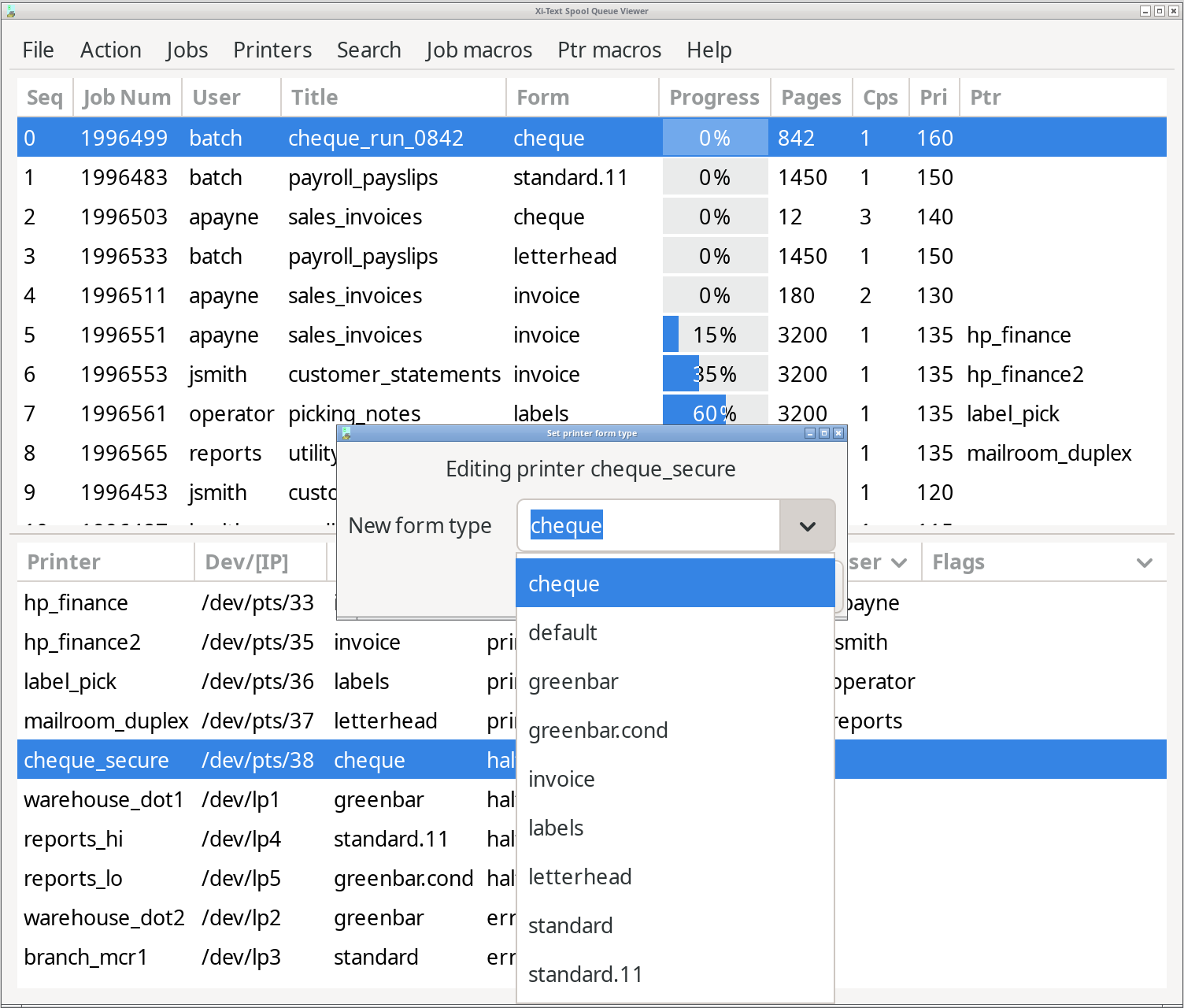Screen dimensions: 1184x1008
Task: Sort jobs by the Title column header
Action: point(394,98)
